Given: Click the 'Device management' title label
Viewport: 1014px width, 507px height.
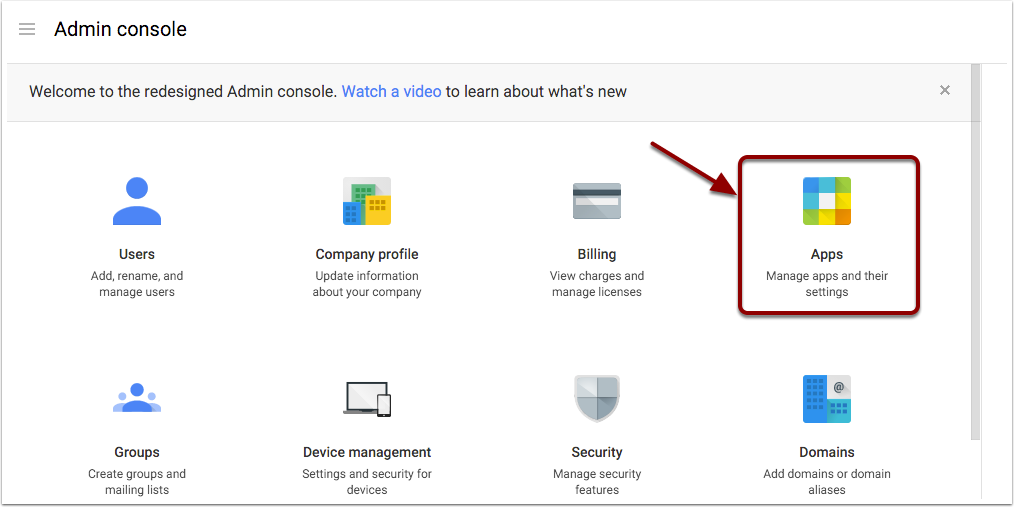Looking at the screenshot, I should (x=367, y=452).
